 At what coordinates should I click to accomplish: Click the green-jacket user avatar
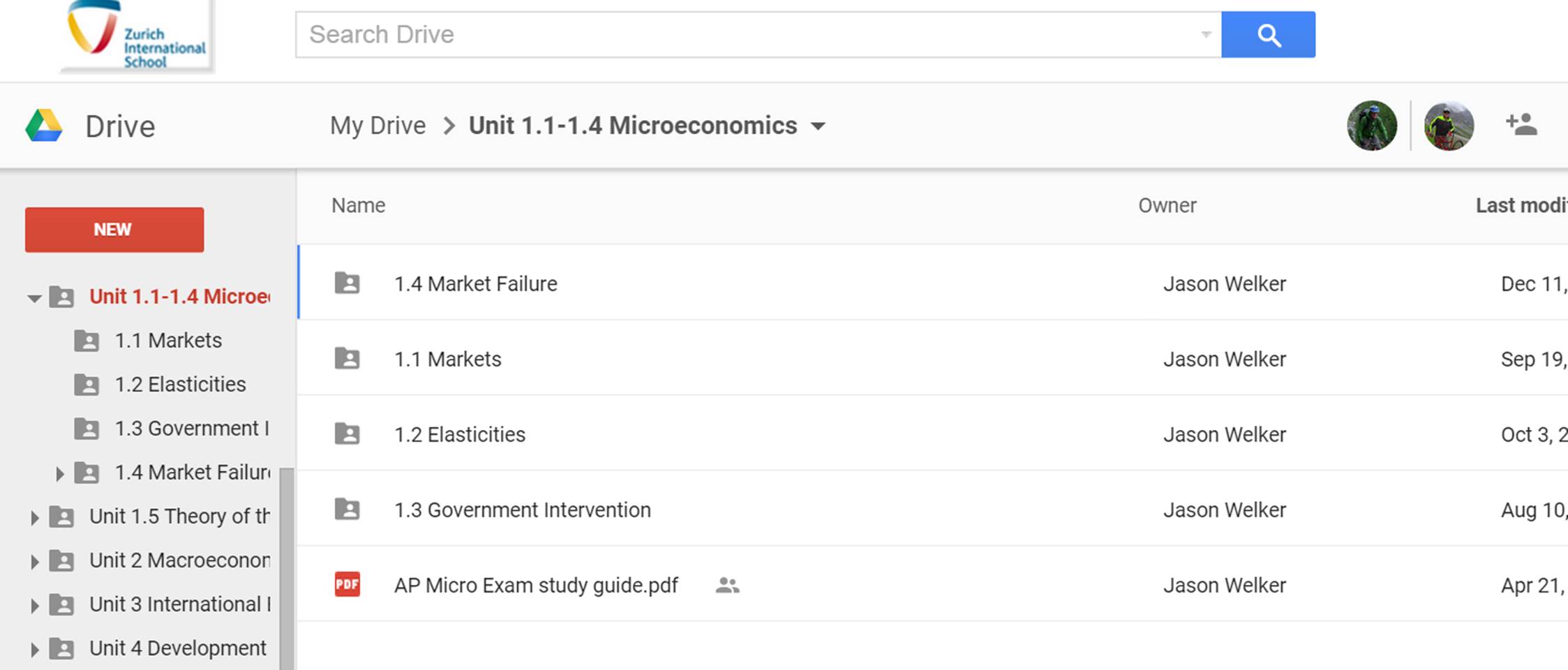[x=1371, y=126]
